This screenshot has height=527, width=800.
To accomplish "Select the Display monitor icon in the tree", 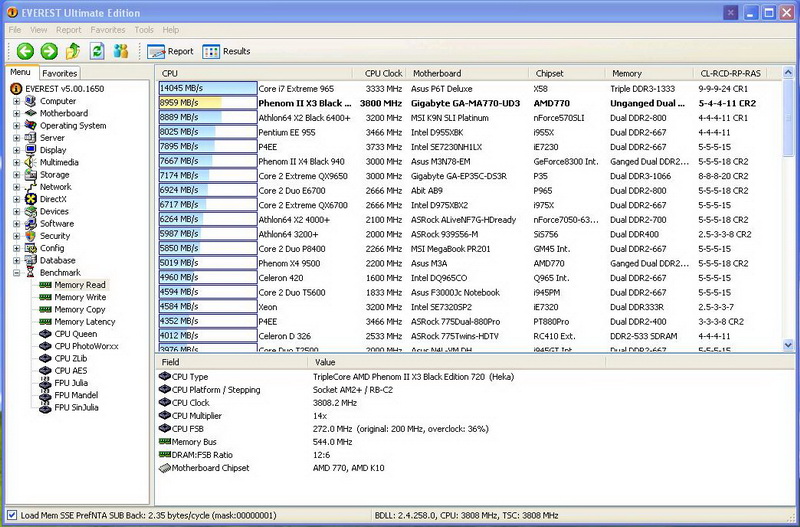I will point(31,150).
